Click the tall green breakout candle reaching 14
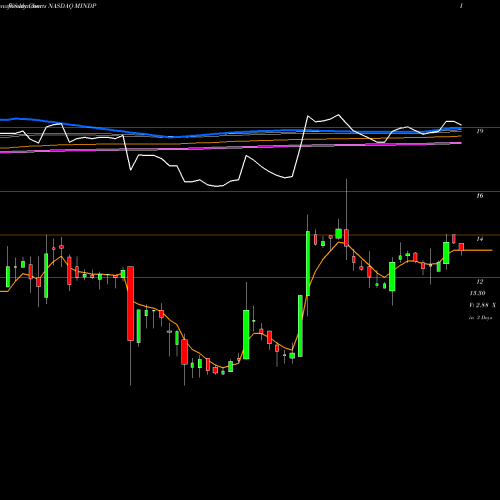 tap(308, 263)
